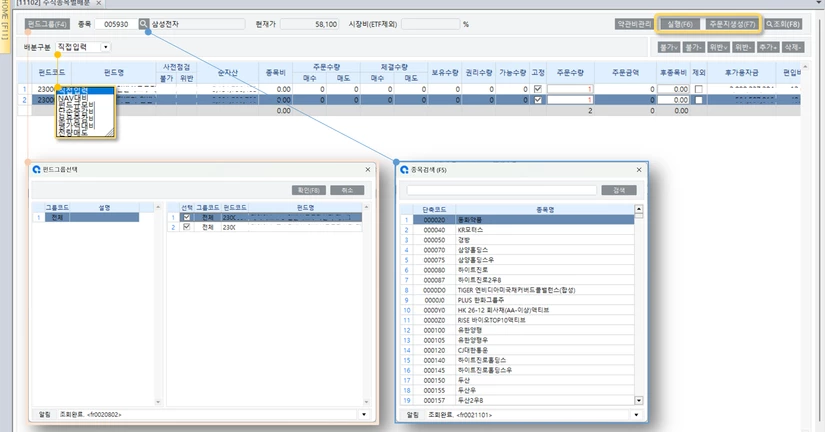This screenshot has width=825, height=432.
Task: Select stock row 동화약품 000020
Action: (x=518, y=220)
